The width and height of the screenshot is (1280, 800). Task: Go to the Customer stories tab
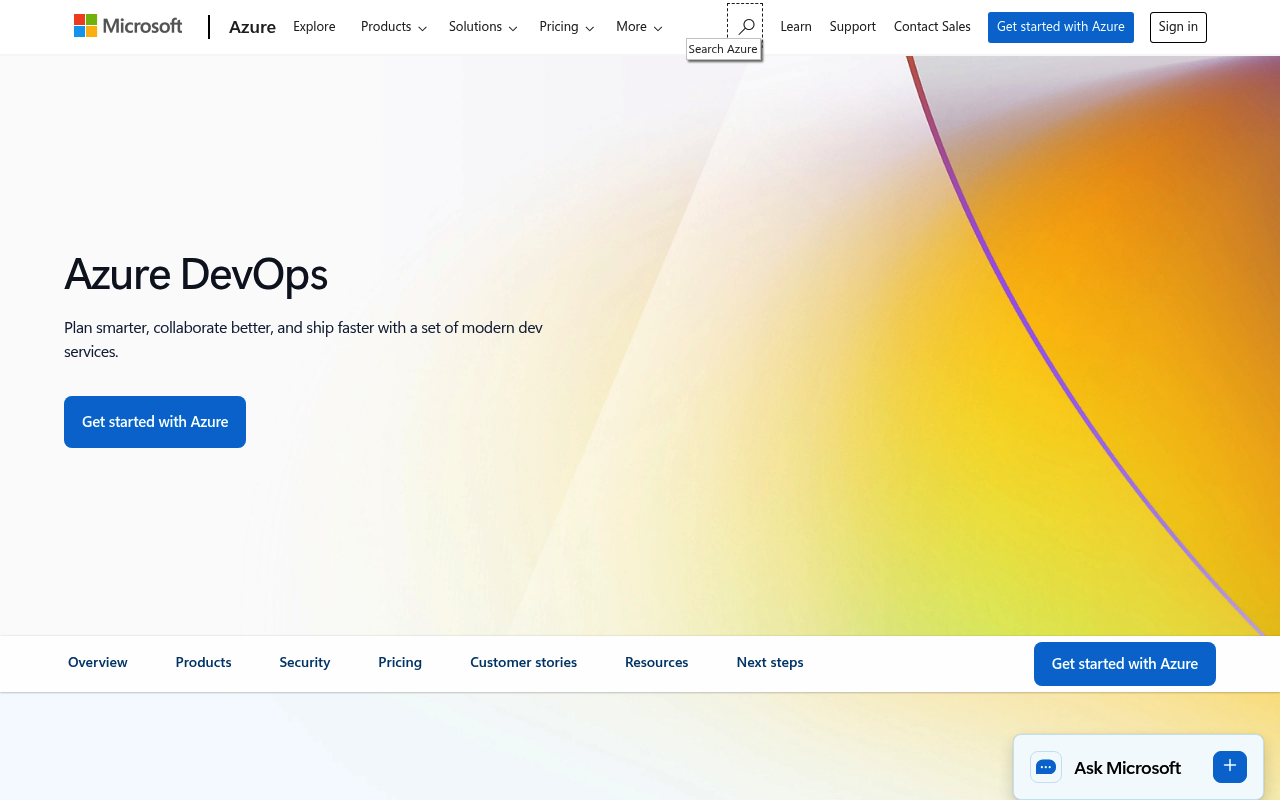[x=523, y=662]
